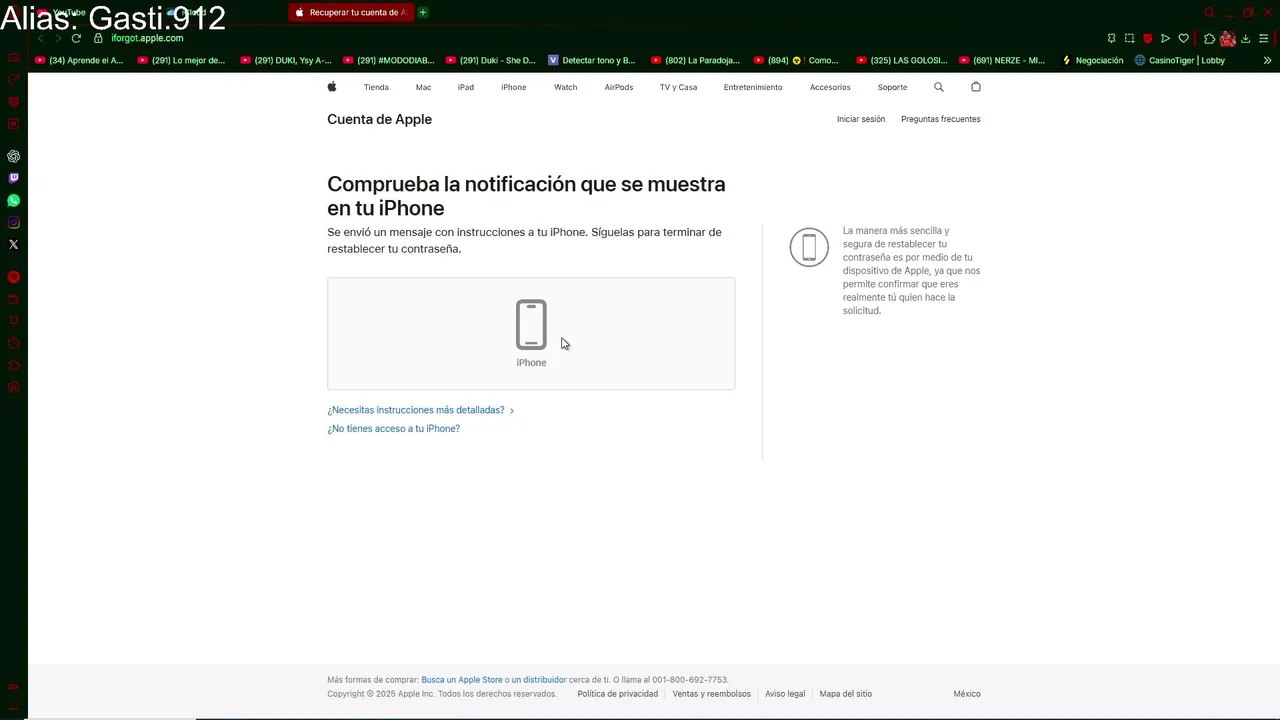Open Ventas y reembolsos footer link
The height and width of the screenshot is (720, 1280).
coord(711,694)
